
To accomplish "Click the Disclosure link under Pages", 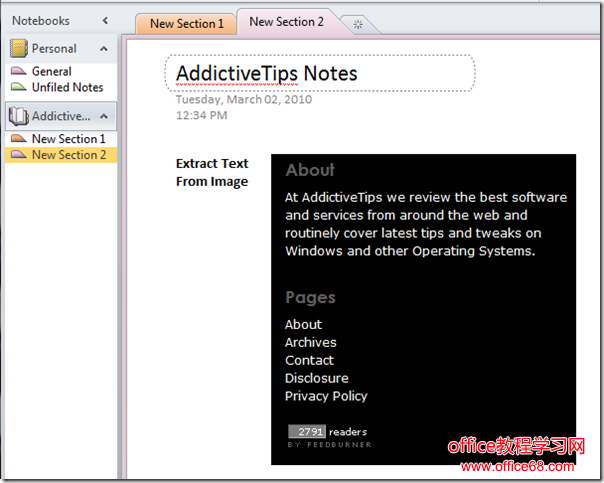I will (316, 378).
